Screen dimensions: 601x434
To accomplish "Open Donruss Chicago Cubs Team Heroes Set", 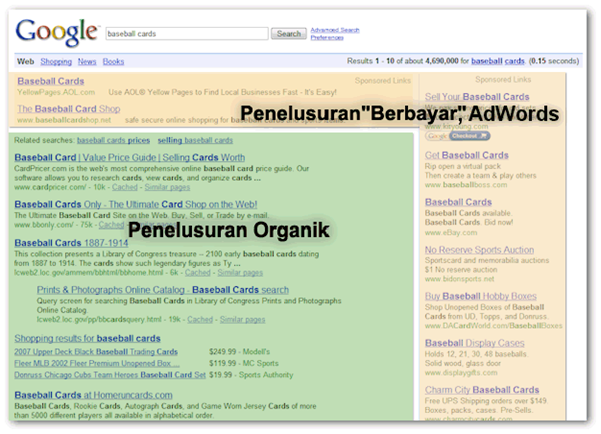I will [110, 375].
